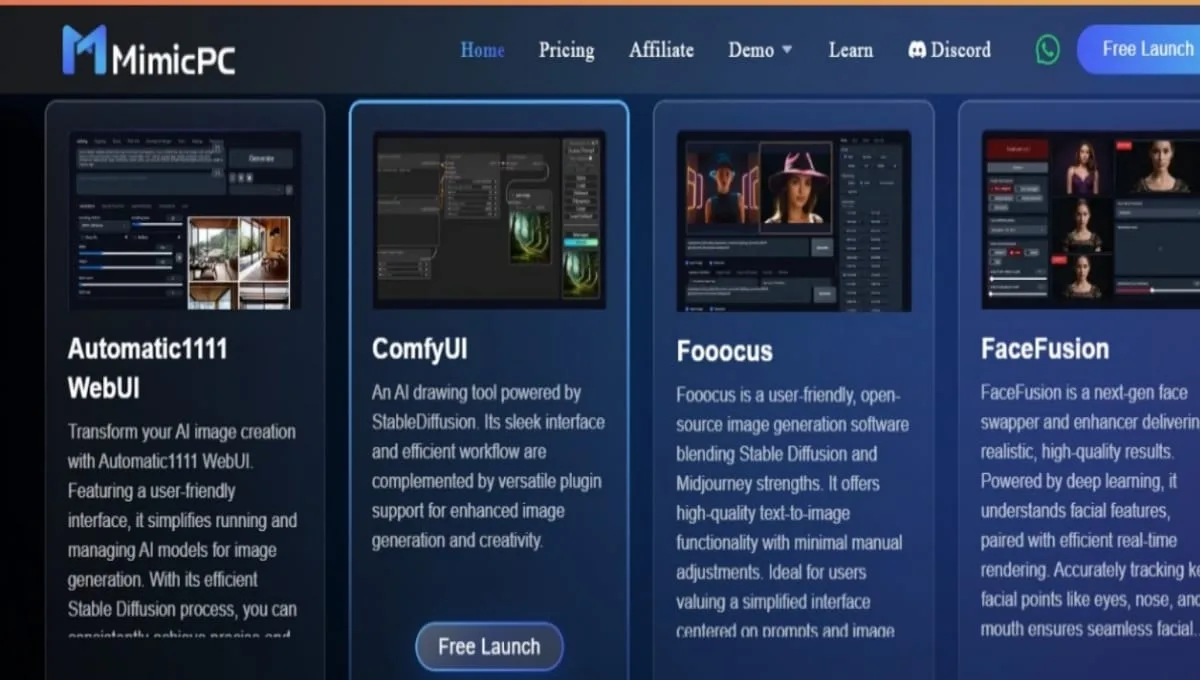Click Free Launch in the header
This screenshot has height=680, width=1200.
pyautogui.click(x=1139, y=49)
